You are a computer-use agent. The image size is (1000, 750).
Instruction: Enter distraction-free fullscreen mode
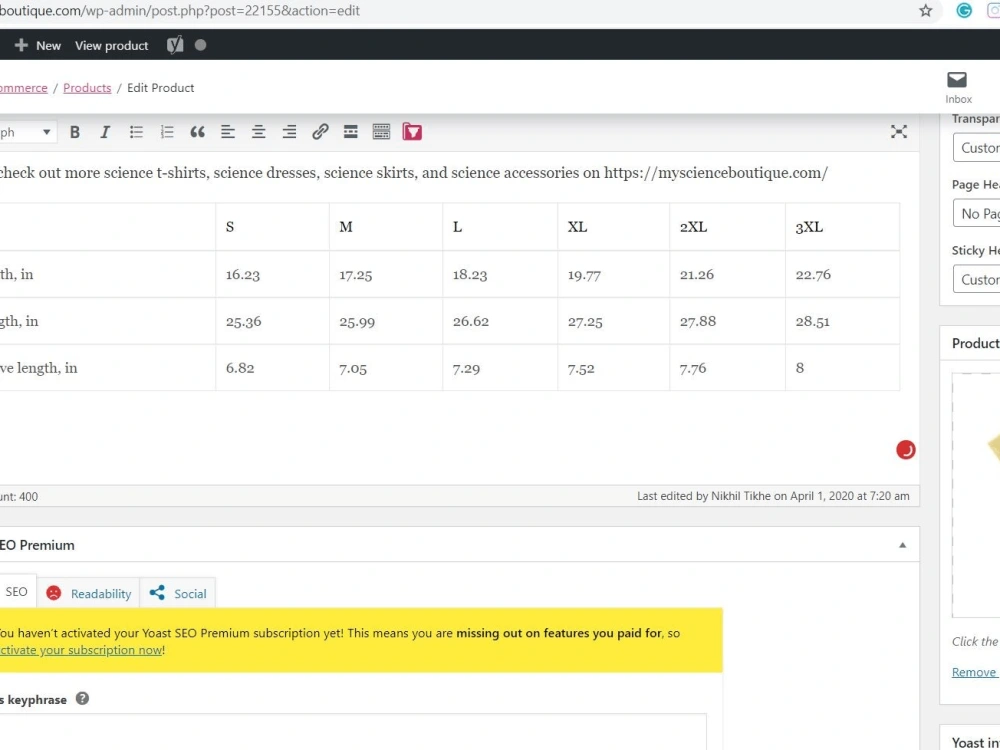(899, 132)
